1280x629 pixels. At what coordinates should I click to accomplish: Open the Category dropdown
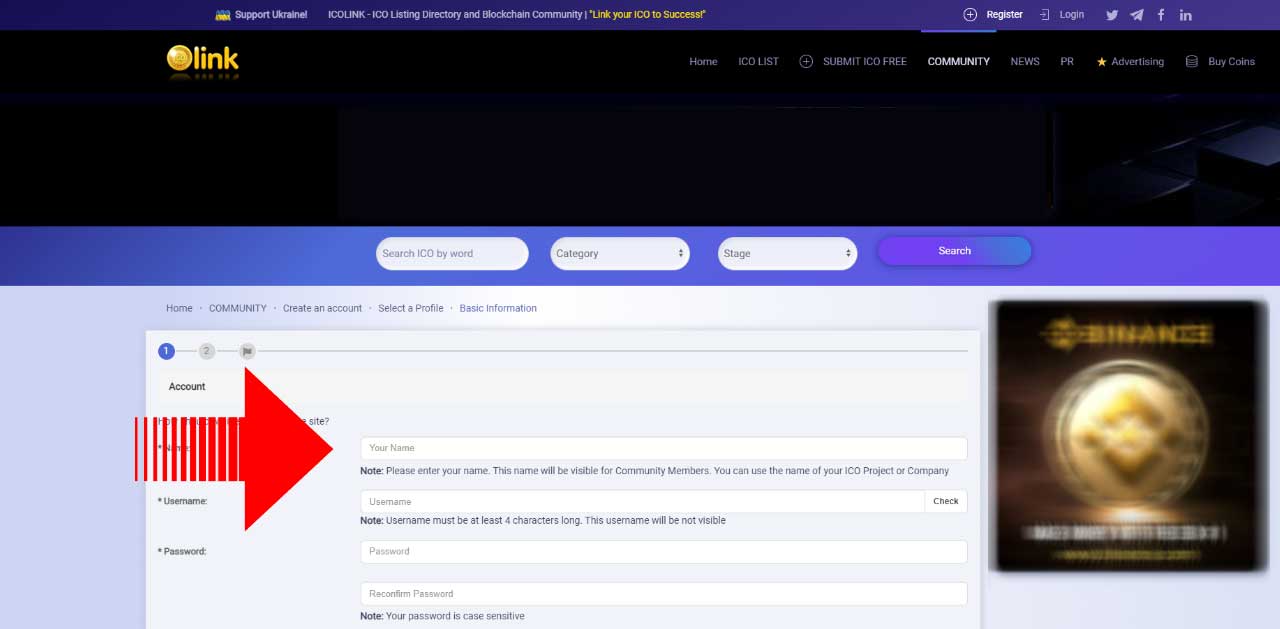619,253
